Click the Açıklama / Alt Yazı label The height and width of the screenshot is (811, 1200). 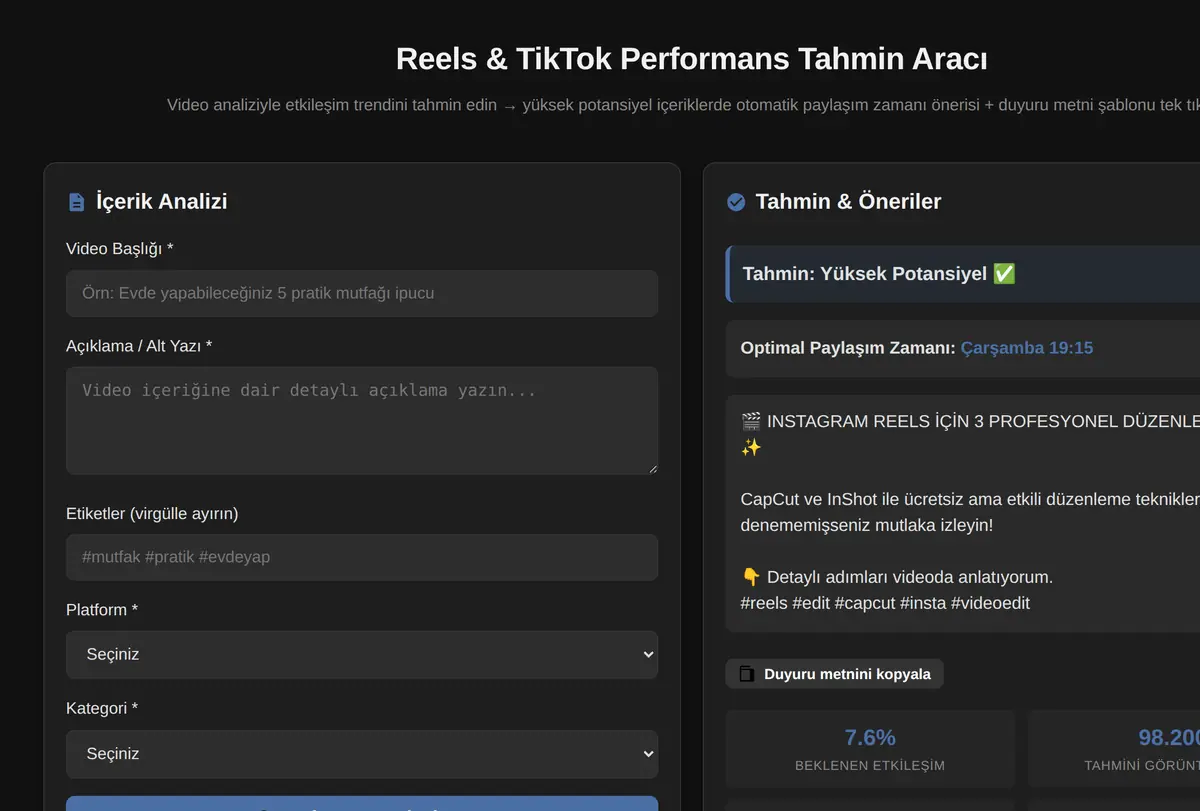coord(139,346)
